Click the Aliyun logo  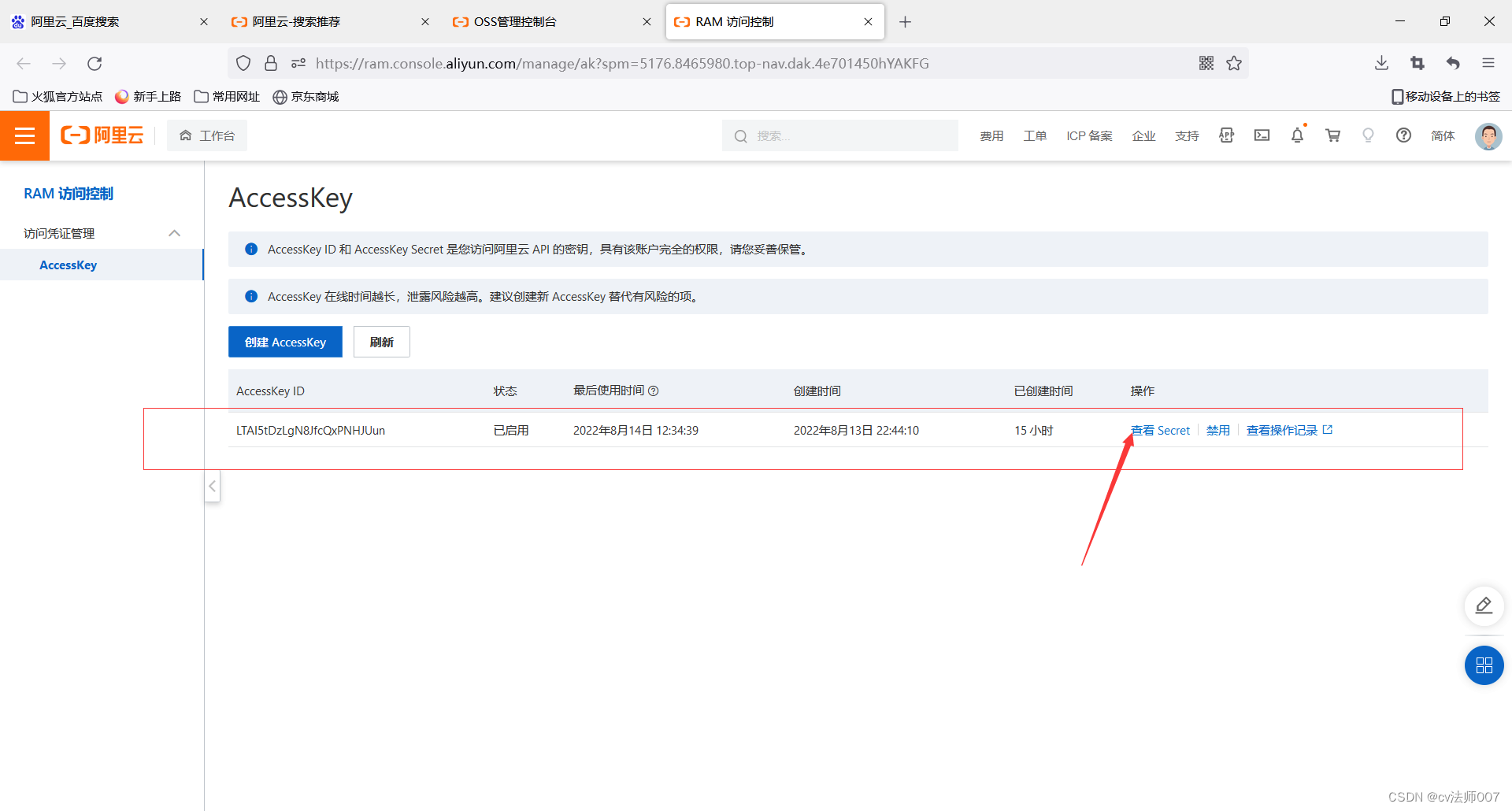pyautogui.click(x=102, y=135)
